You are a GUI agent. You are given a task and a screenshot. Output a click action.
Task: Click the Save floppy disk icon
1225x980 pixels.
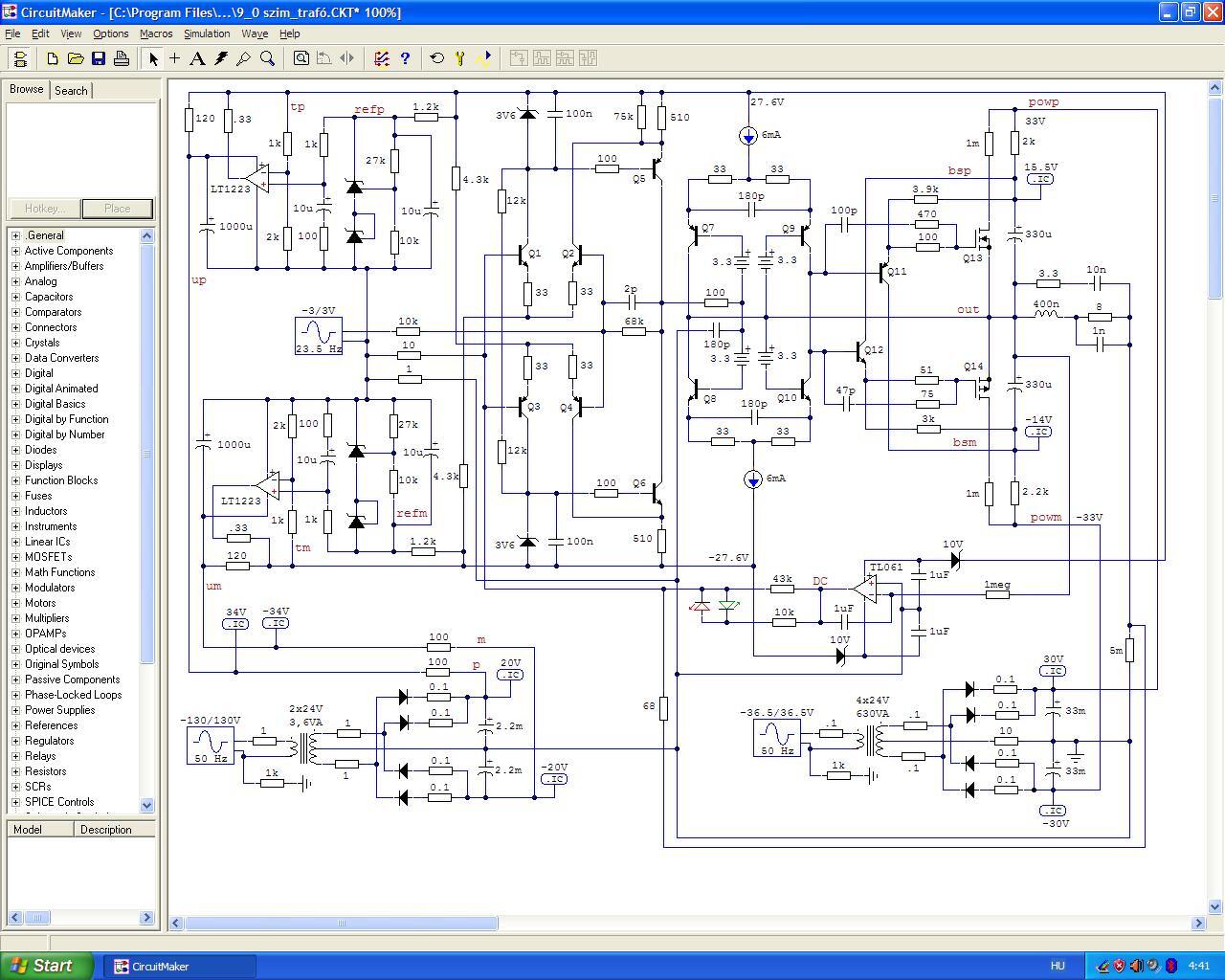tap(99, 58)
